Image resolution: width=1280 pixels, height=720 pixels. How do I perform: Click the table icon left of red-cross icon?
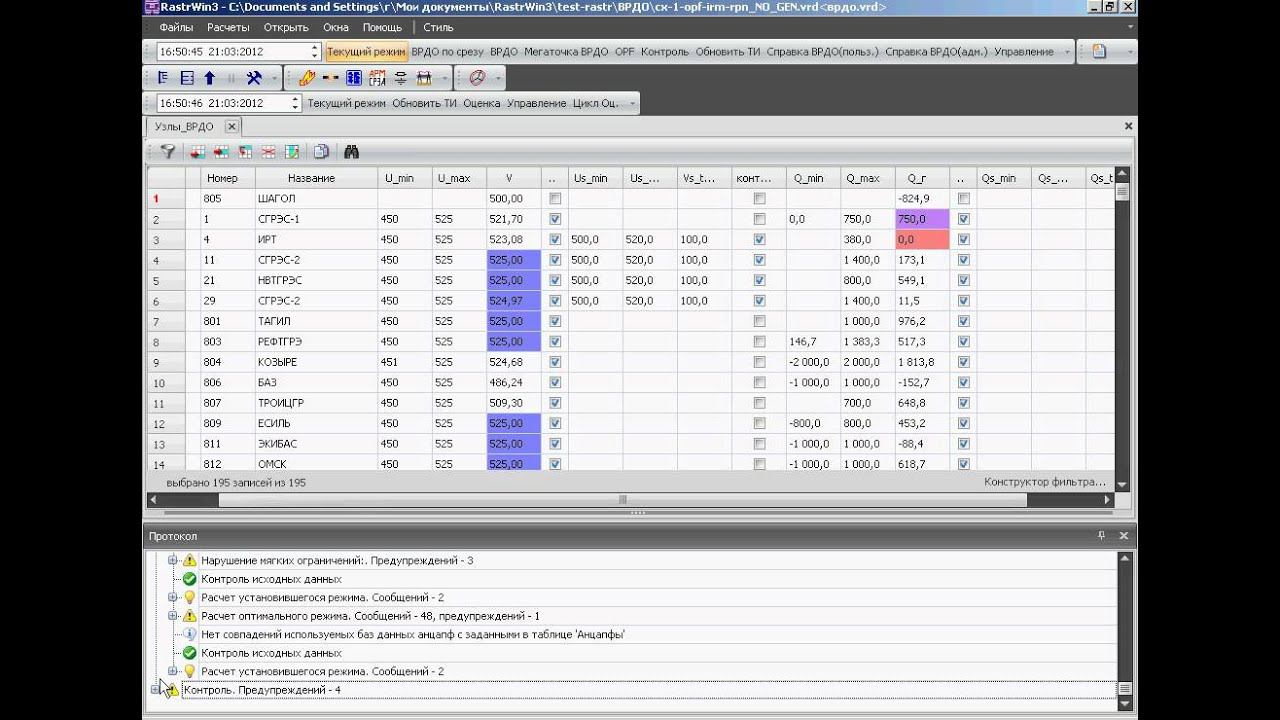(x=245, y=152)
